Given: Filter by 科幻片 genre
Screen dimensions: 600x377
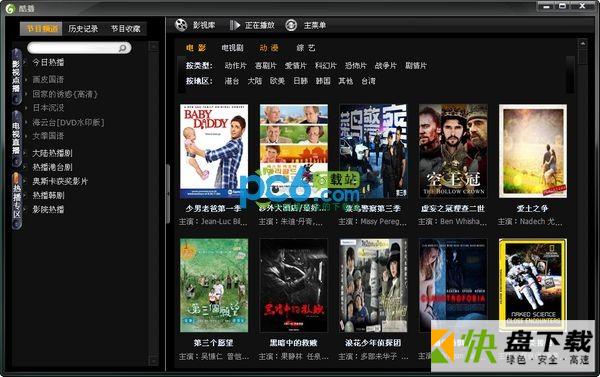Looking at the screenshot, I should click(326, 66).
